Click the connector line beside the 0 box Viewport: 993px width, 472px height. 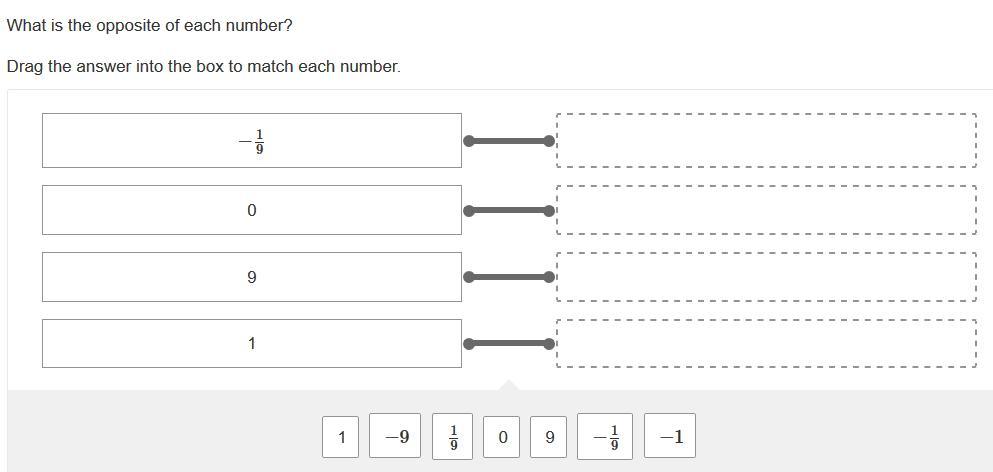509,210
